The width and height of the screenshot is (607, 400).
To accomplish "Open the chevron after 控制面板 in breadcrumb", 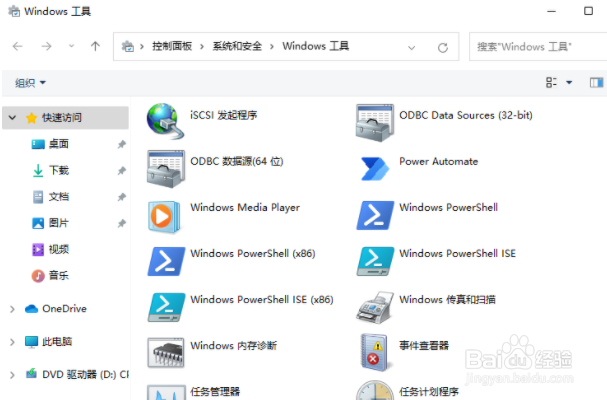I will (x=202, y=47).
